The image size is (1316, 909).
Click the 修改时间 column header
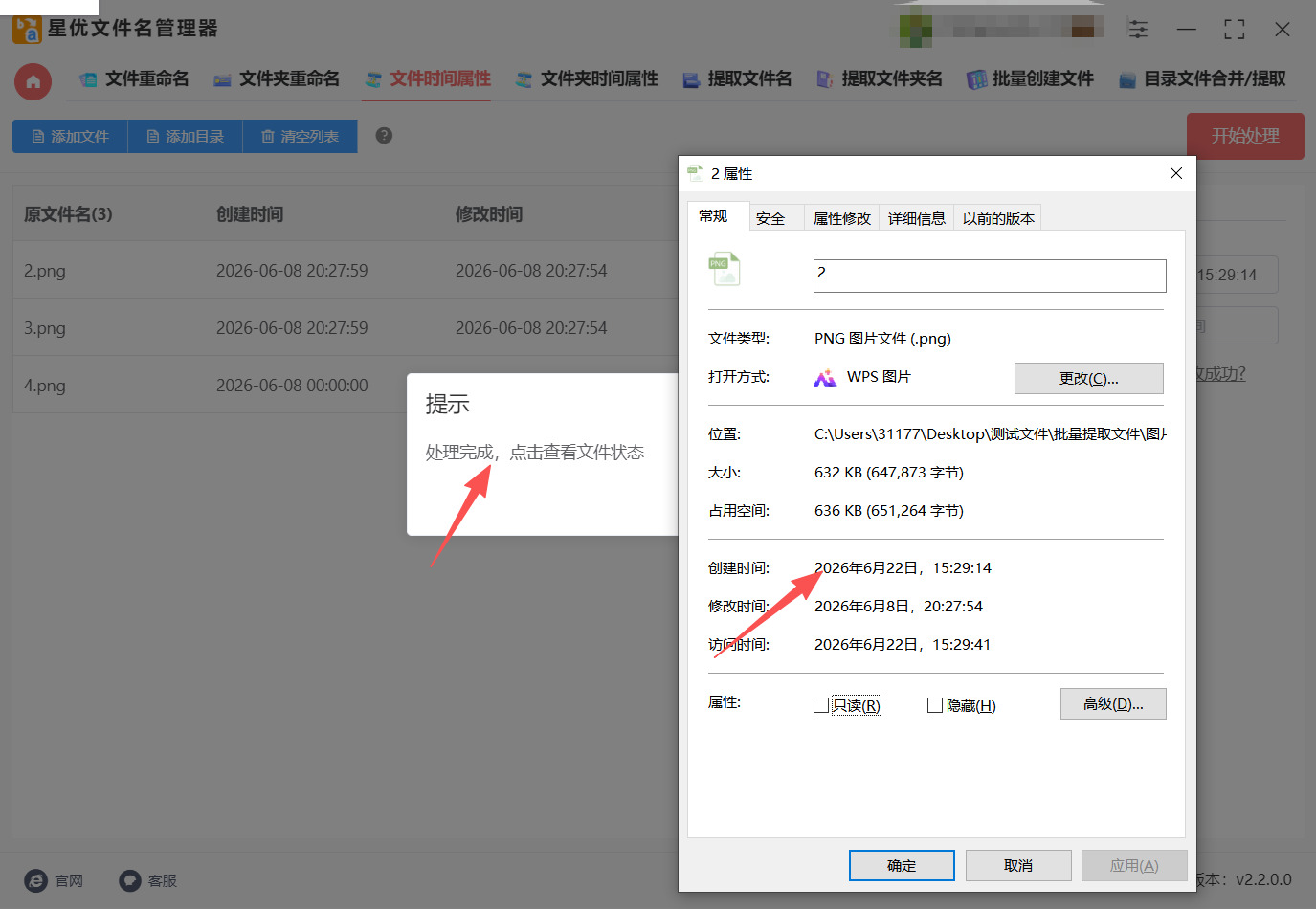tap(489, 214)
